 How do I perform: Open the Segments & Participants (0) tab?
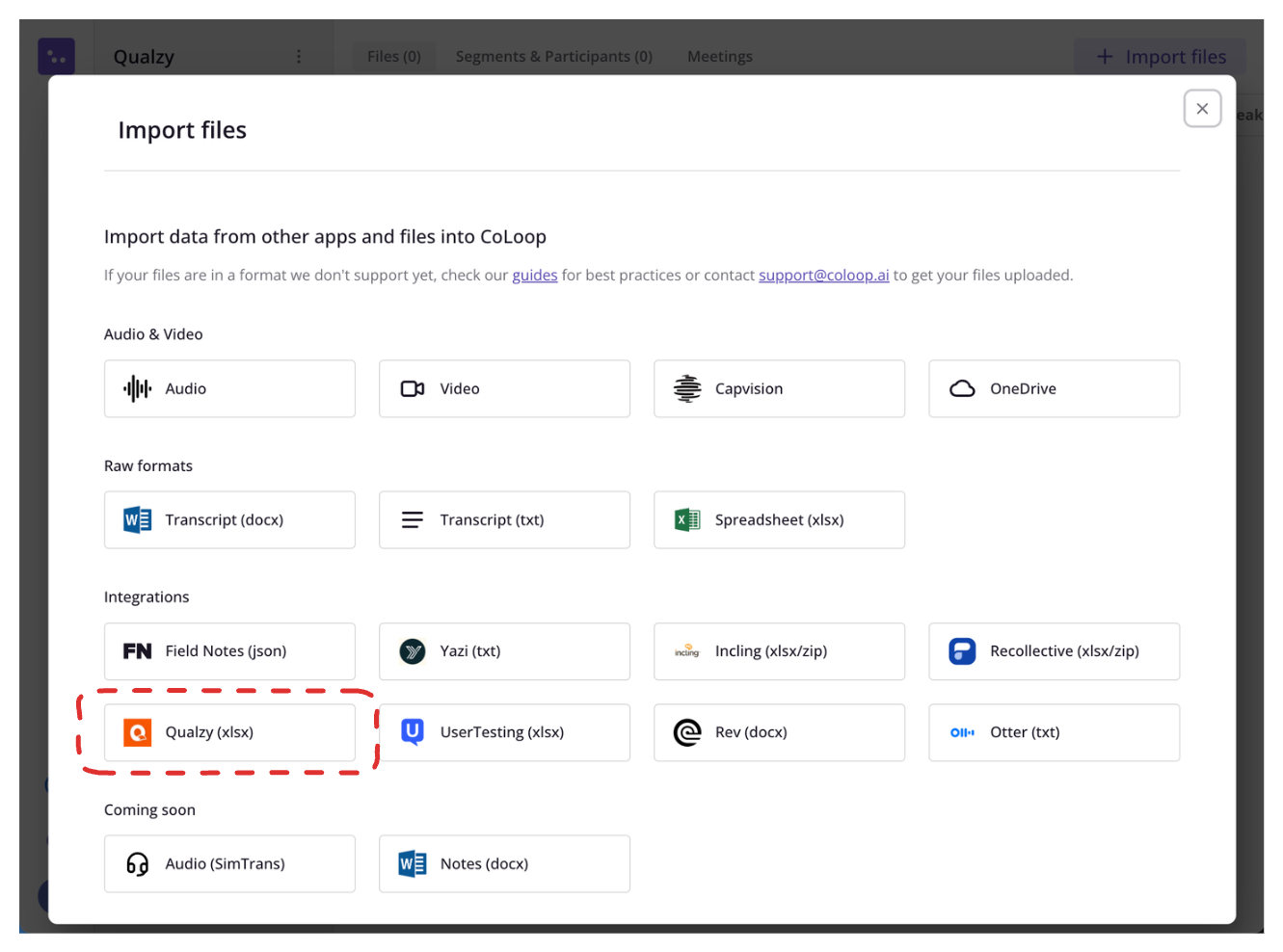(554, 57)
